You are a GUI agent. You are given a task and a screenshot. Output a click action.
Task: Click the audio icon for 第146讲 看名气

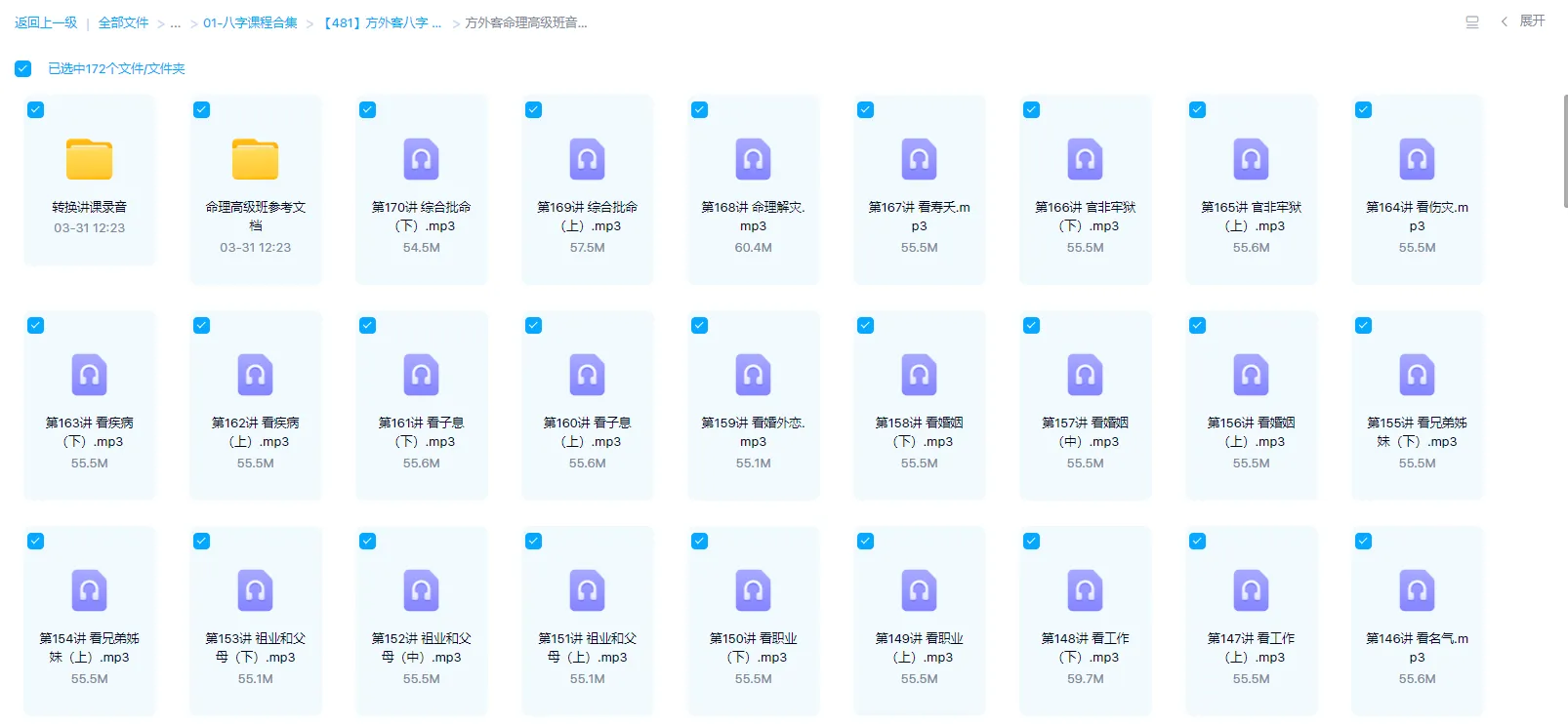click(1417, 590)
